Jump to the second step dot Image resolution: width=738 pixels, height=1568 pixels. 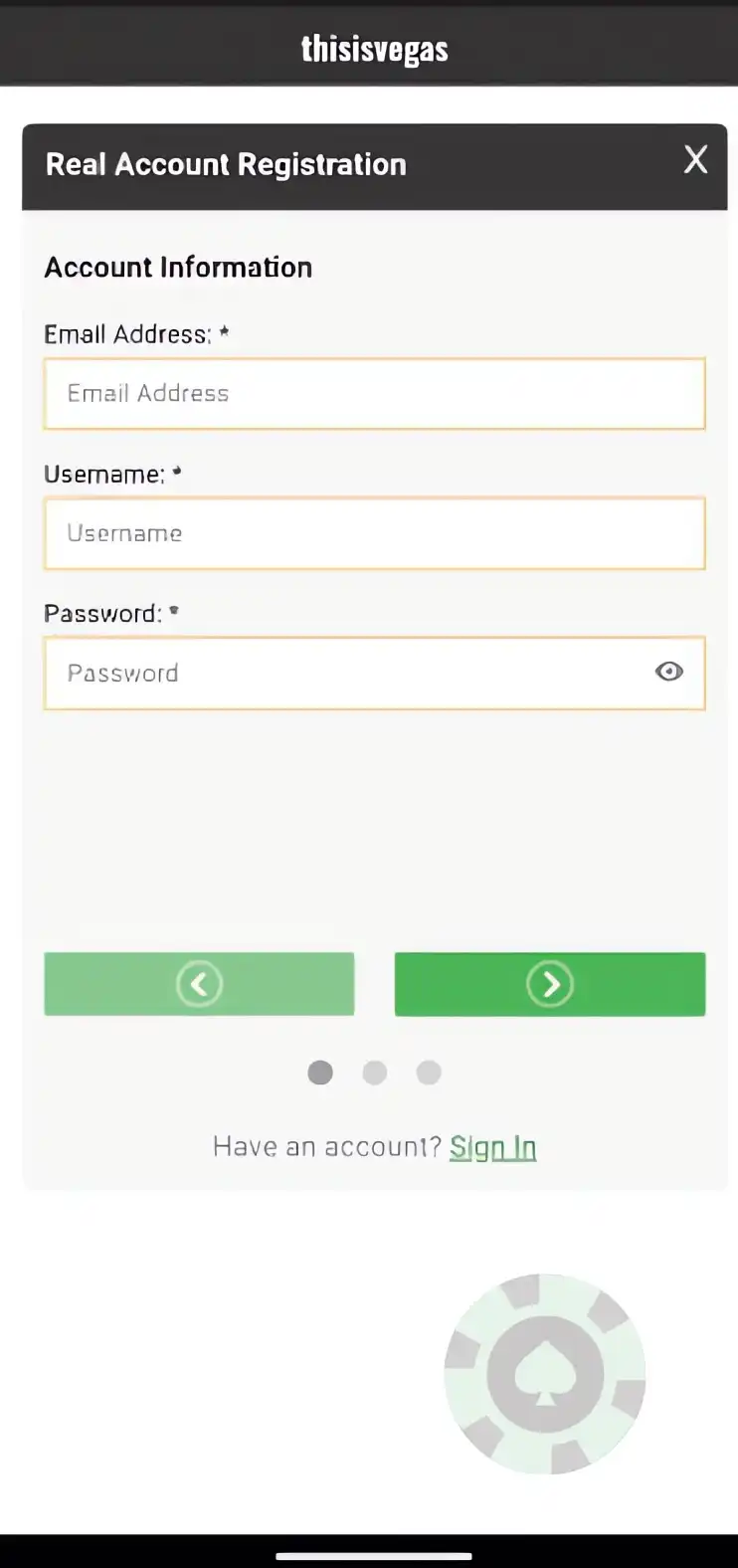[375, 1073]
